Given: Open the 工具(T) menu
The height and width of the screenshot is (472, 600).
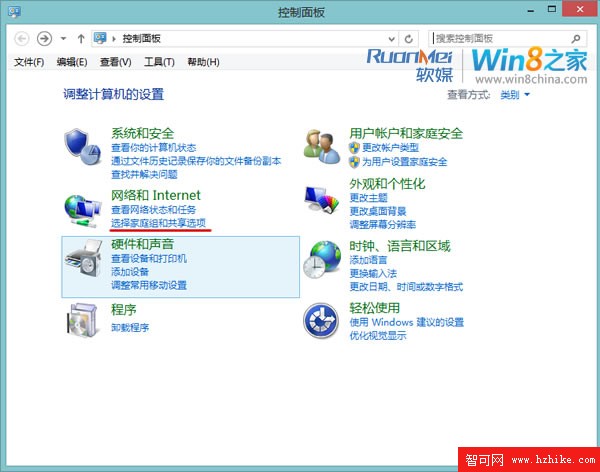Looking at the screenshot, I should click(x=159, y=62).
